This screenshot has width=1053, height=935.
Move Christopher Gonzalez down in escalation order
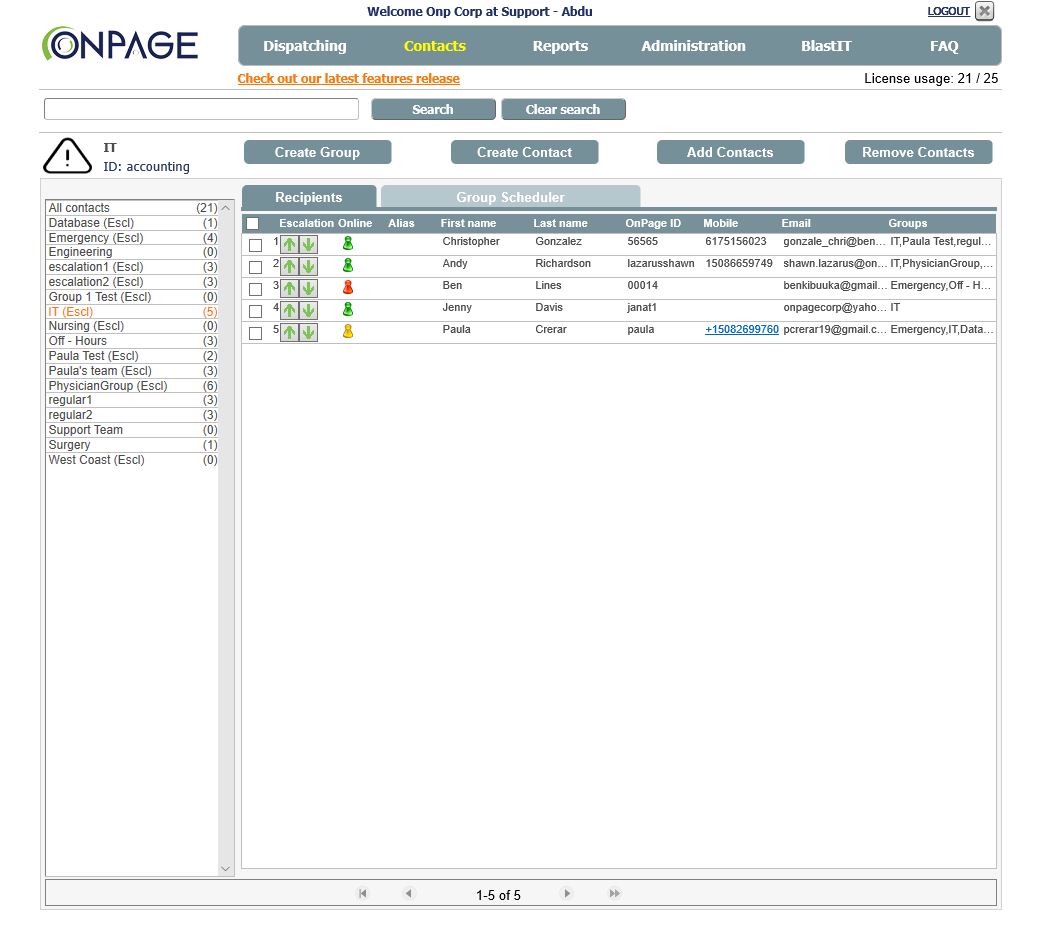coord(308,244)
